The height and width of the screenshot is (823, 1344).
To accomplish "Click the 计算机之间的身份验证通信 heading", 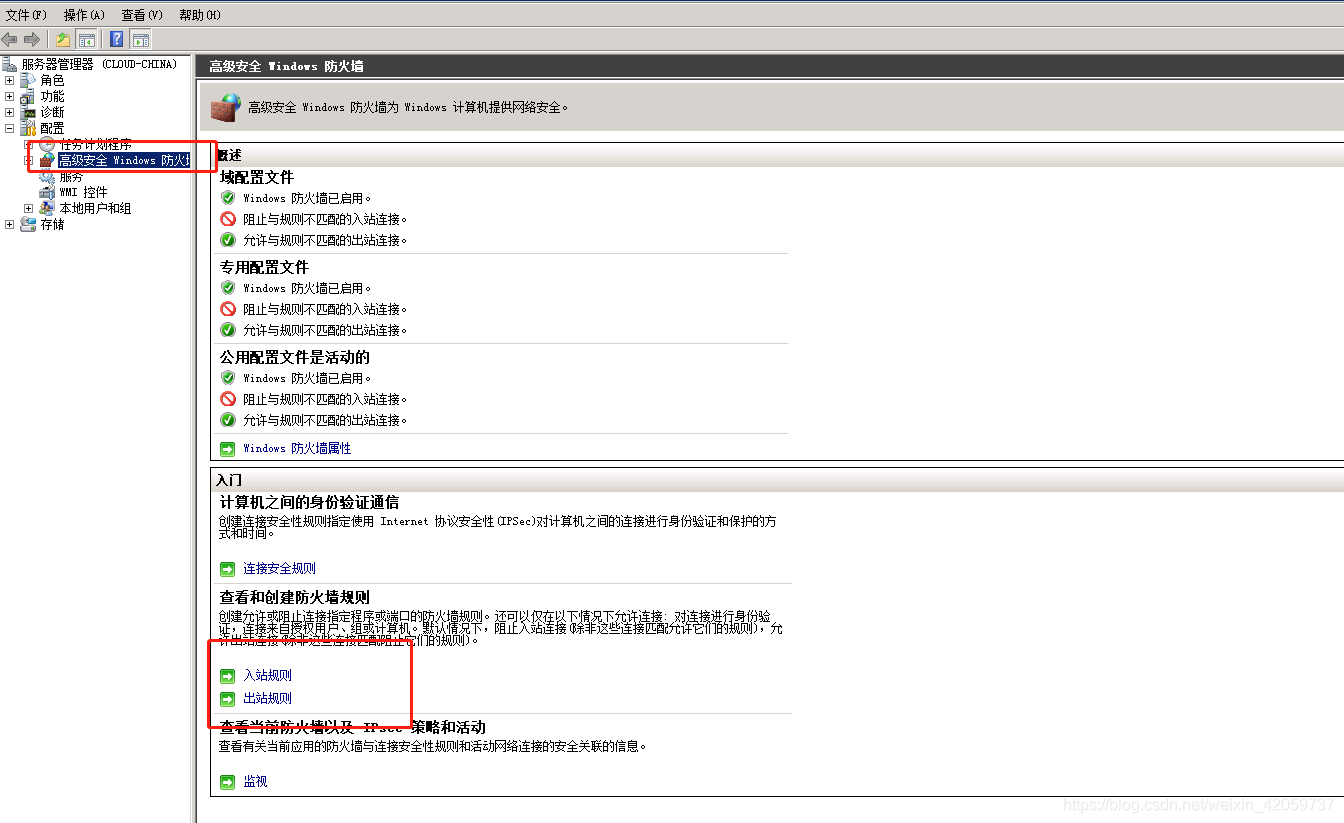I will pos(309,502).
